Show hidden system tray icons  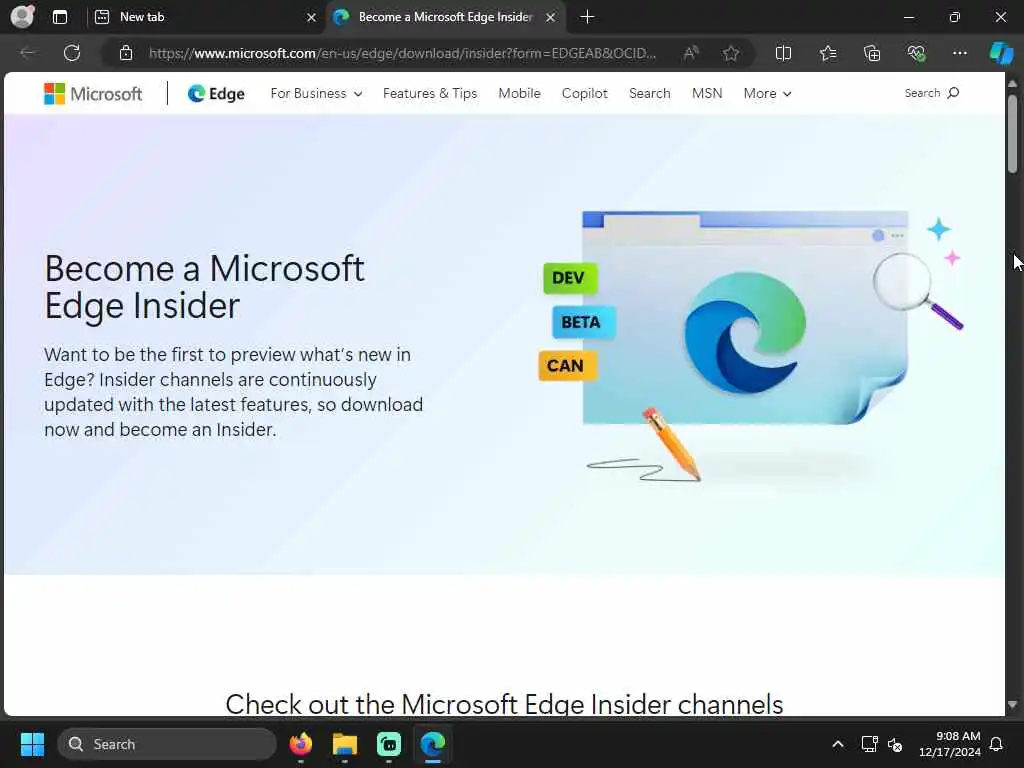point(837,744)
